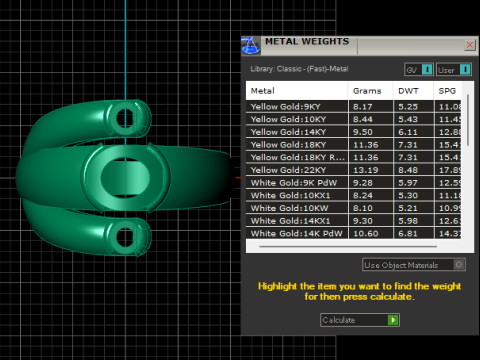Select the White Gold:10KW row
This screenshot has height=360, width=480.
pyautogui.click(x=354, y=208)
